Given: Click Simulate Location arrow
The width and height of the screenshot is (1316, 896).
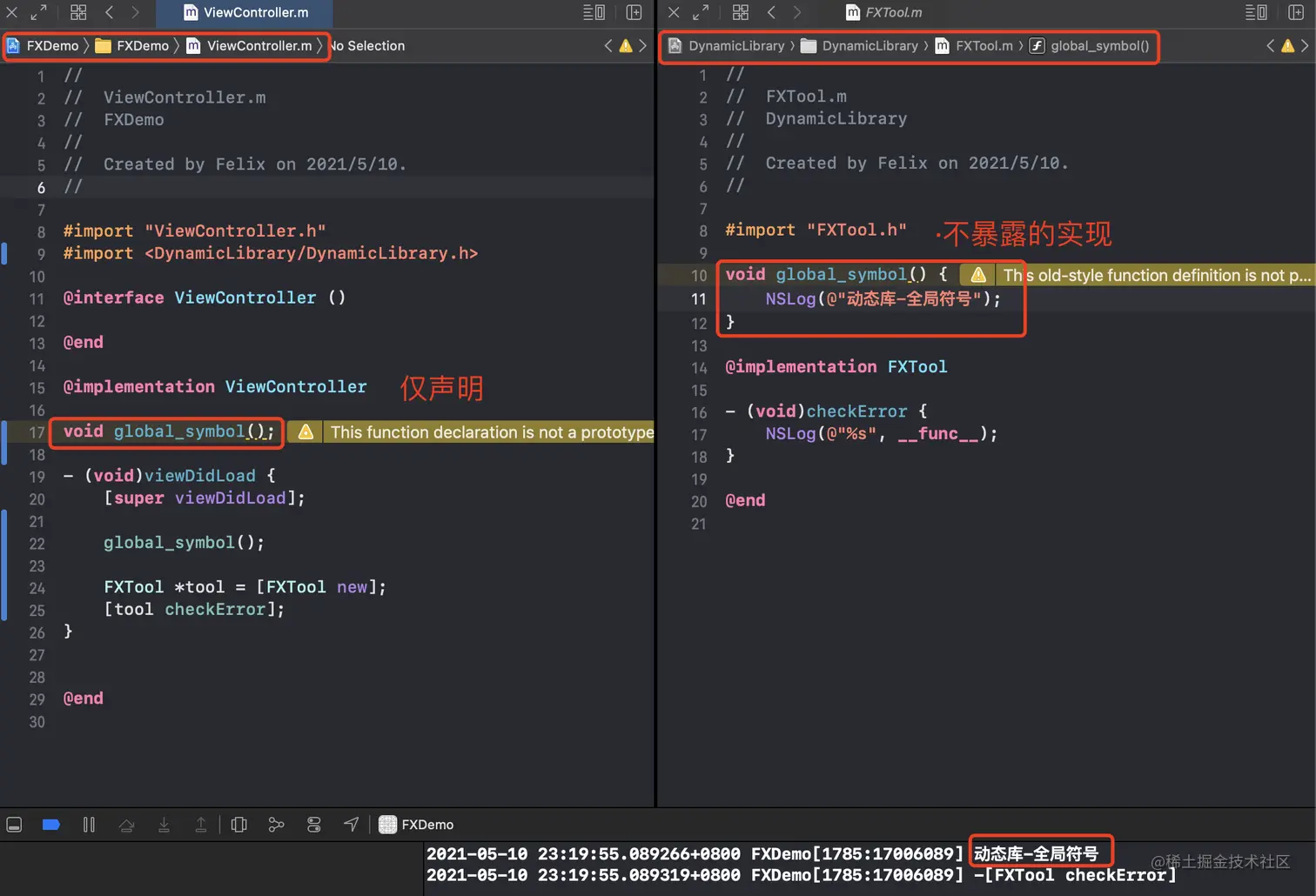Looking at the screenshot, I should (x=351, y=825).
